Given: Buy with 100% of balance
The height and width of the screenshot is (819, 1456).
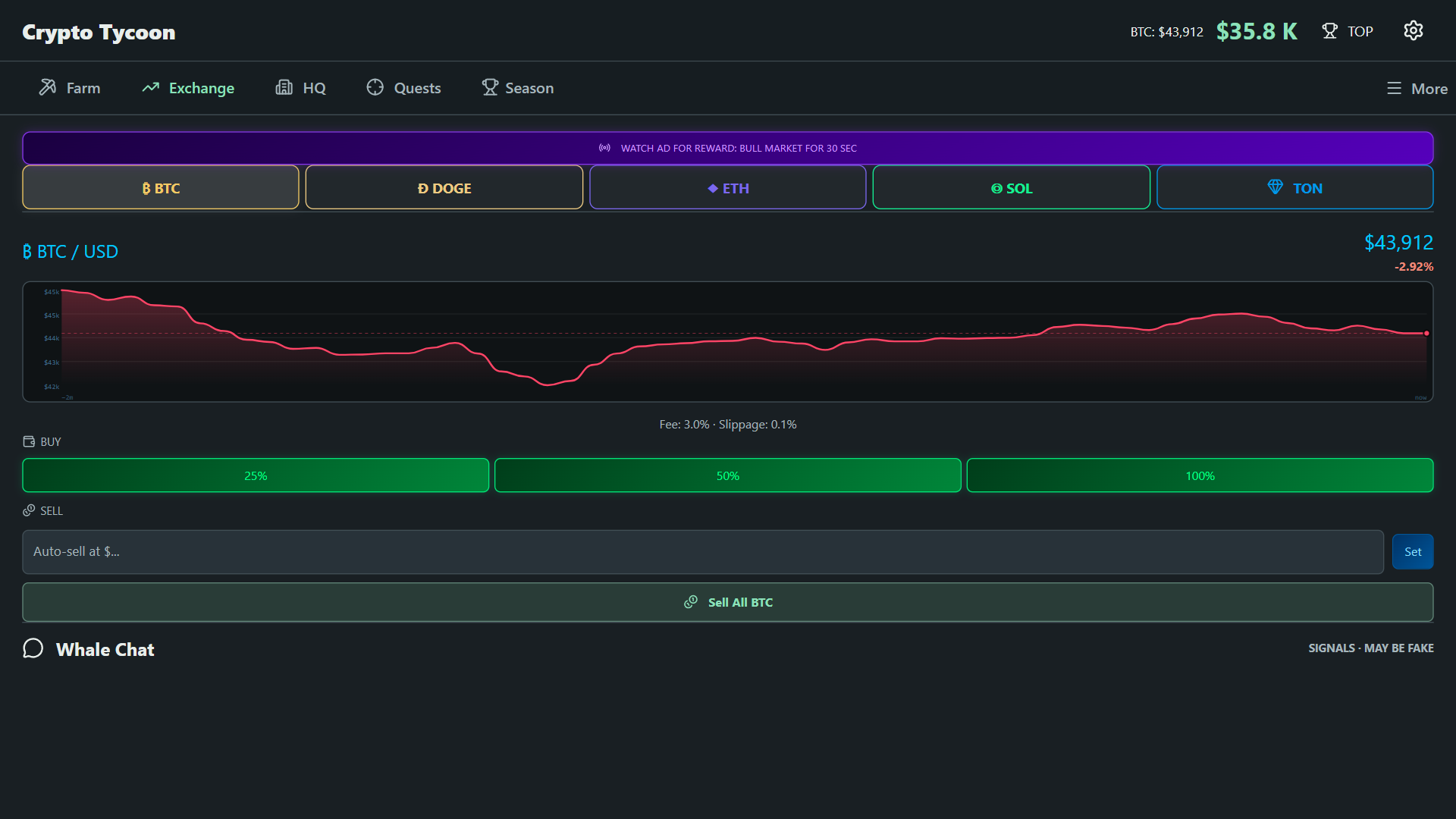Looking at the screenshot, I should 1200,475.
